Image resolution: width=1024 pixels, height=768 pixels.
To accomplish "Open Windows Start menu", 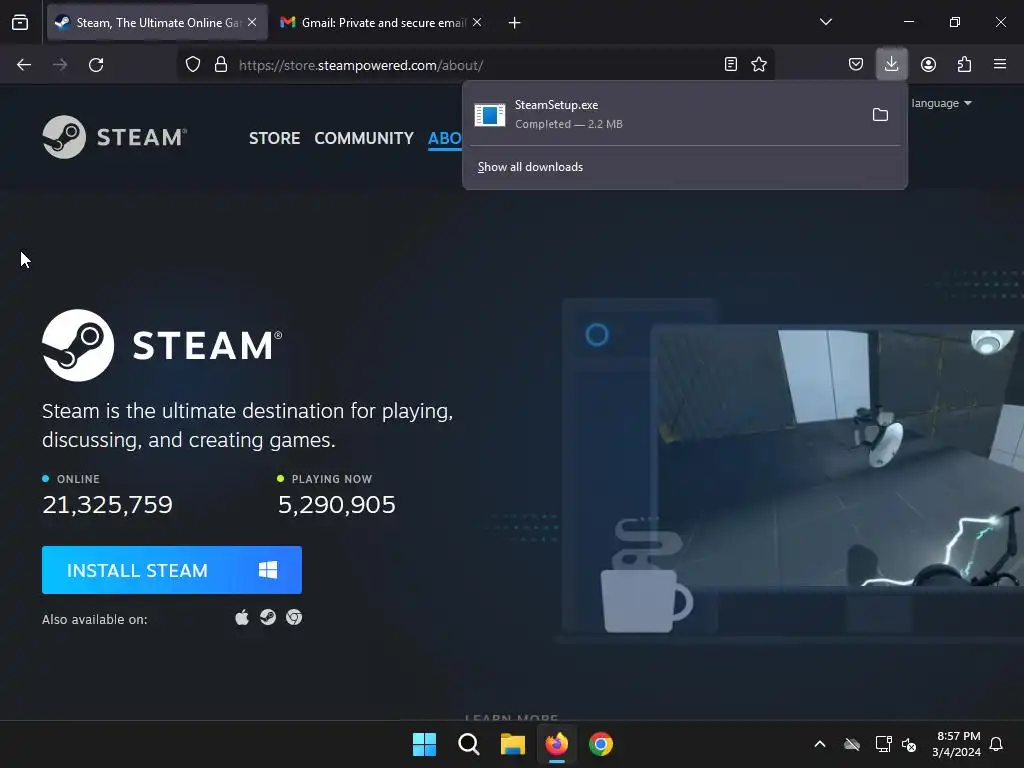I will point(424,744).
